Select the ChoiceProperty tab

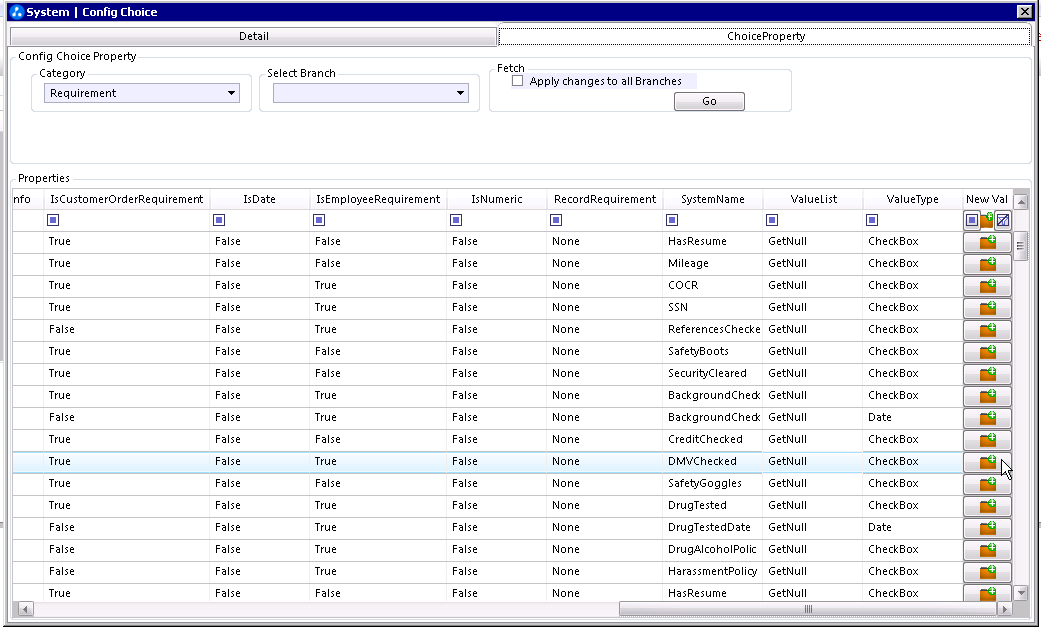pyautogui.click(x=765, y=36)
